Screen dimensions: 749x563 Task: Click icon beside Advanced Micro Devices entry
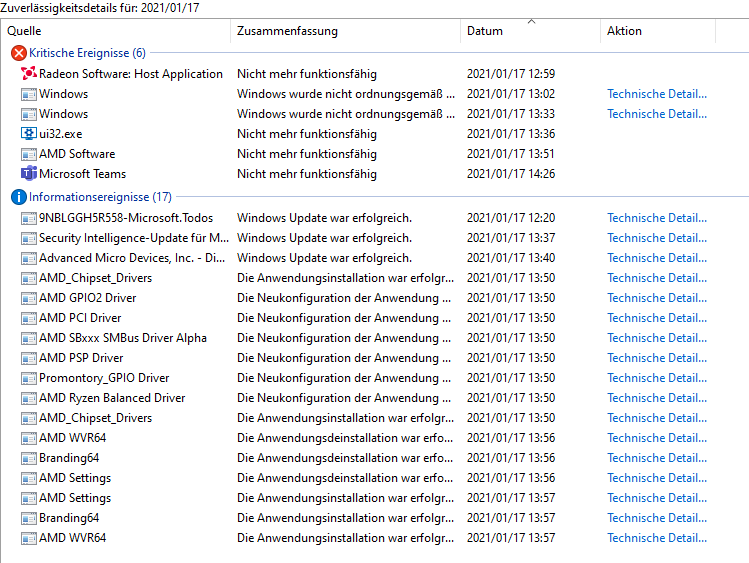click(x=29, y=258)
